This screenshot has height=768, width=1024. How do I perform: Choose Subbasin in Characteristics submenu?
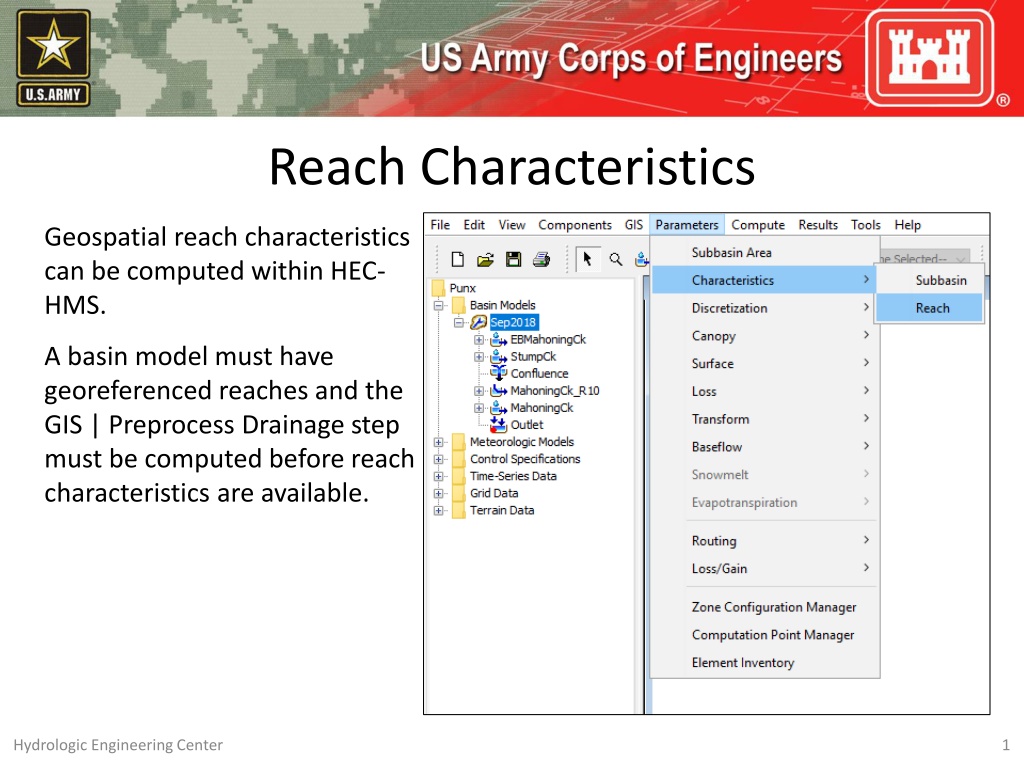(929, 280)
